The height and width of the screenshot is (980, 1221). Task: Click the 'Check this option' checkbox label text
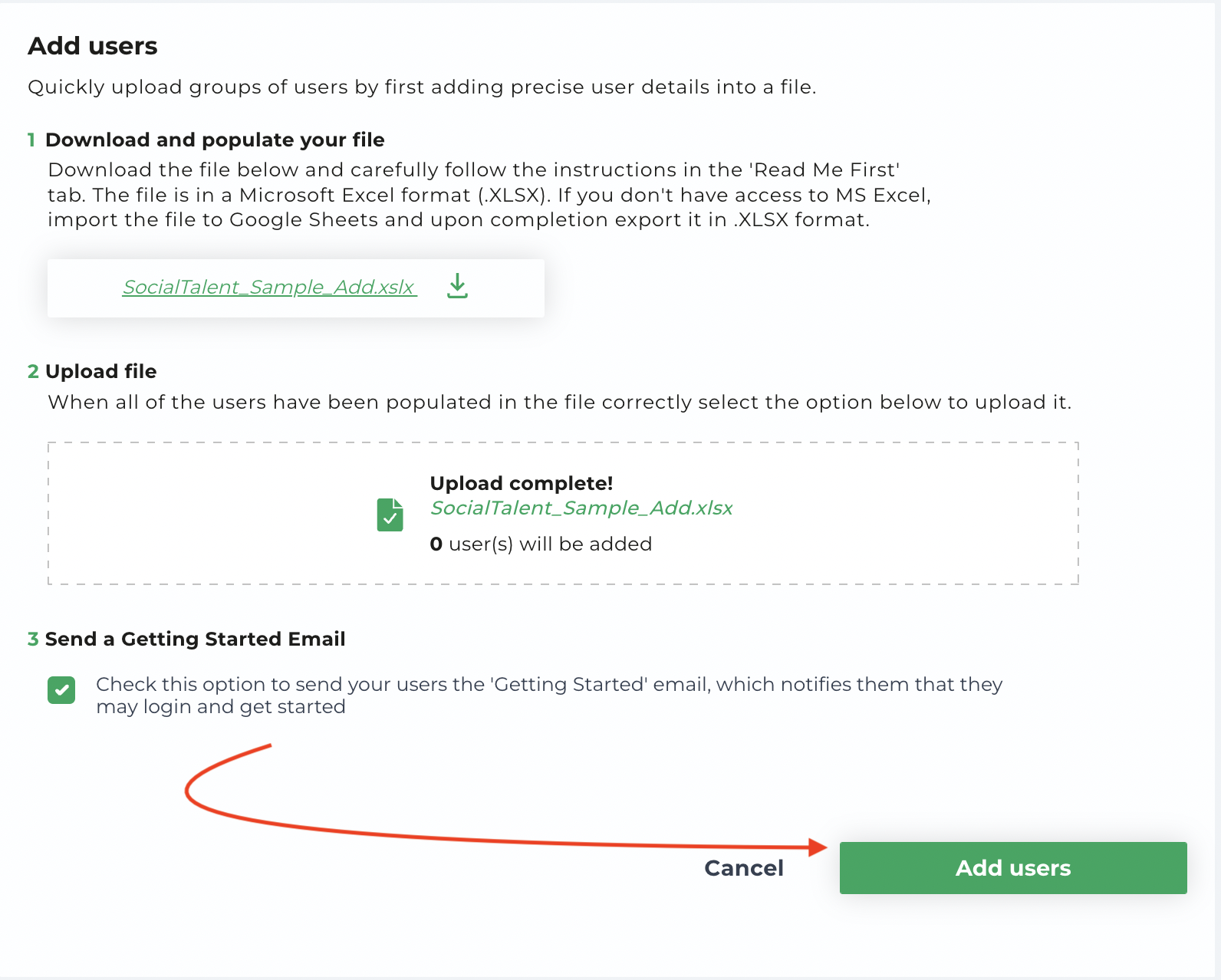(x=549, y=695)
